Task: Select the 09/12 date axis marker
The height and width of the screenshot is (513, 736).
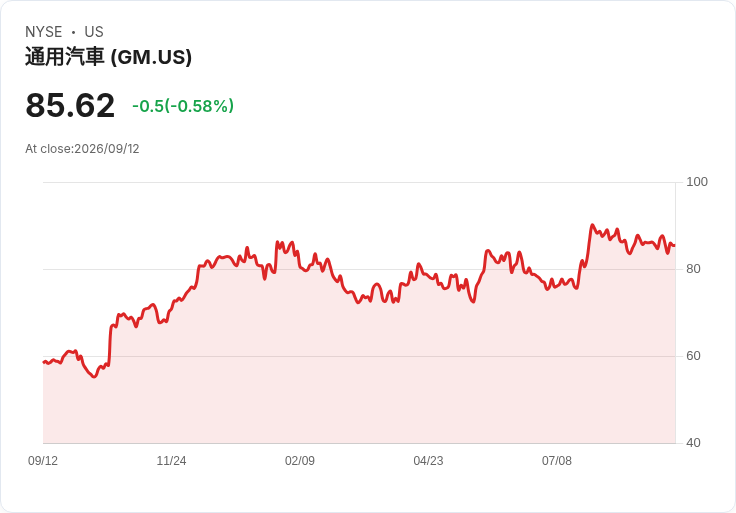Action: pos(43,461)
